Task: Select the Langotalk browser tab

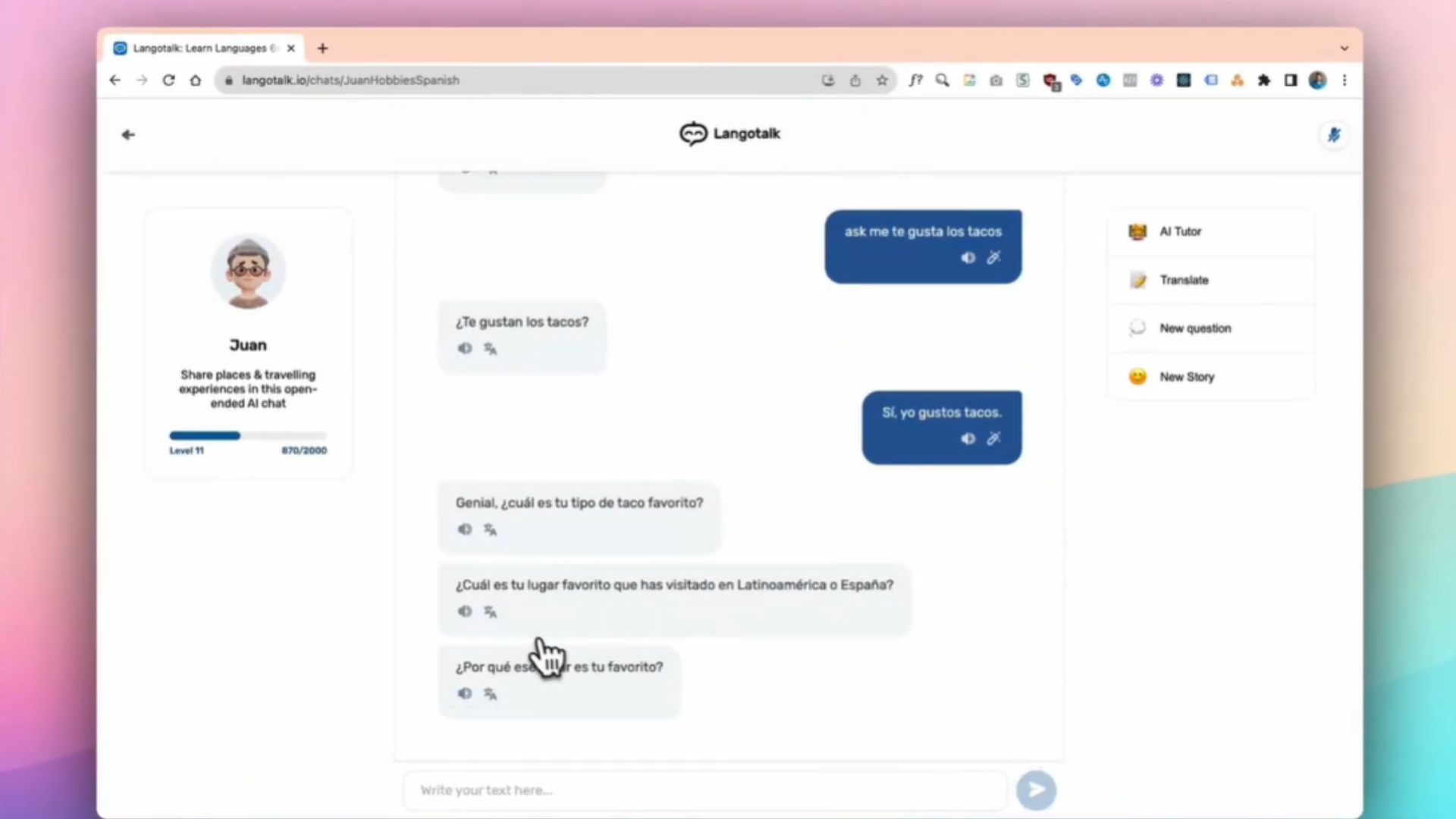Action: tap(201, 48)
